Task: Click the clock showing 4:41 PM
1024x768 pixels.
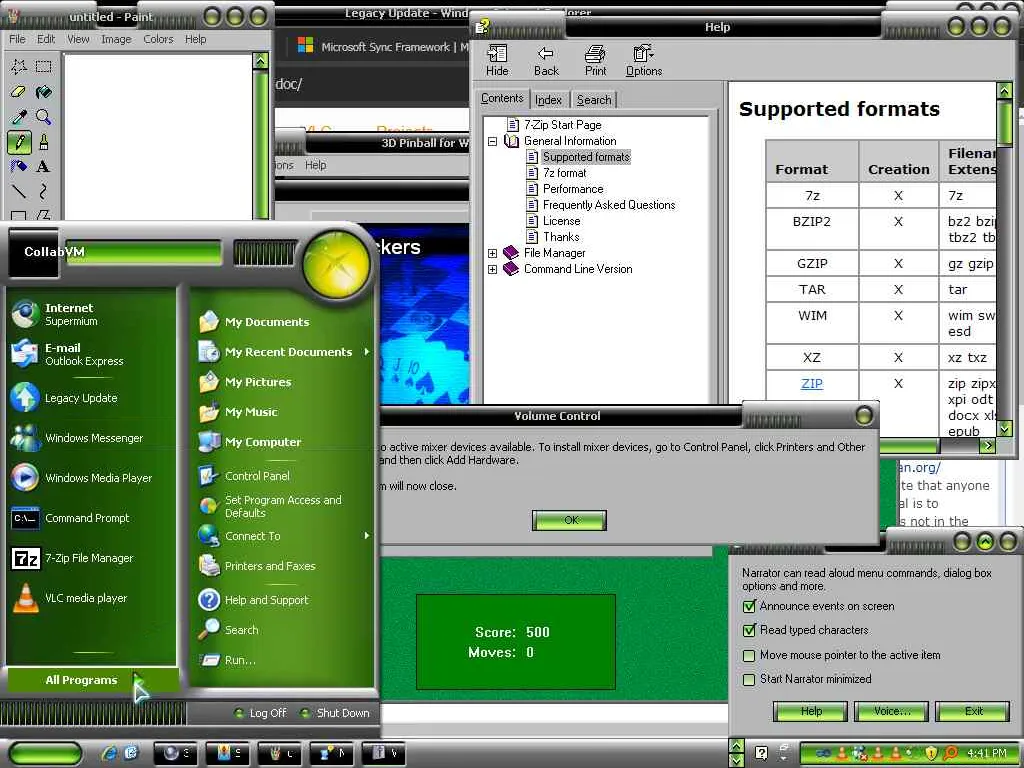Action: [987, 754]
